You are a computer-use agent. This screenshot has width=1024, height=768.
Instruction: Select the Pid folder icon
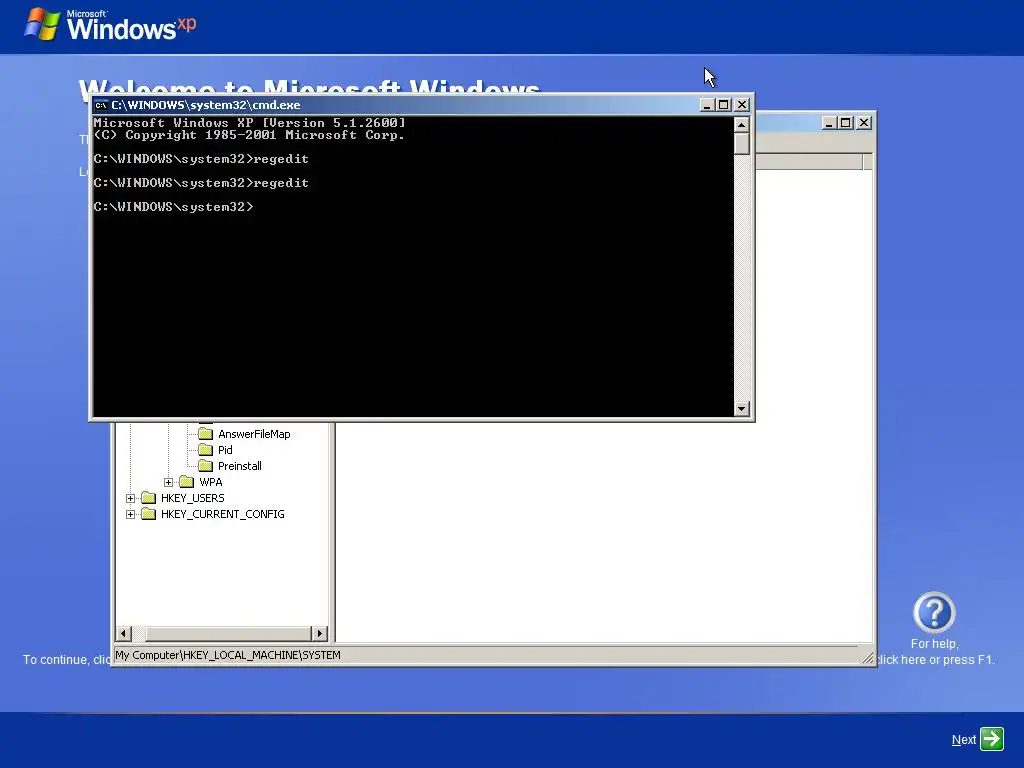pyautogui.click(x=206, y=450)
